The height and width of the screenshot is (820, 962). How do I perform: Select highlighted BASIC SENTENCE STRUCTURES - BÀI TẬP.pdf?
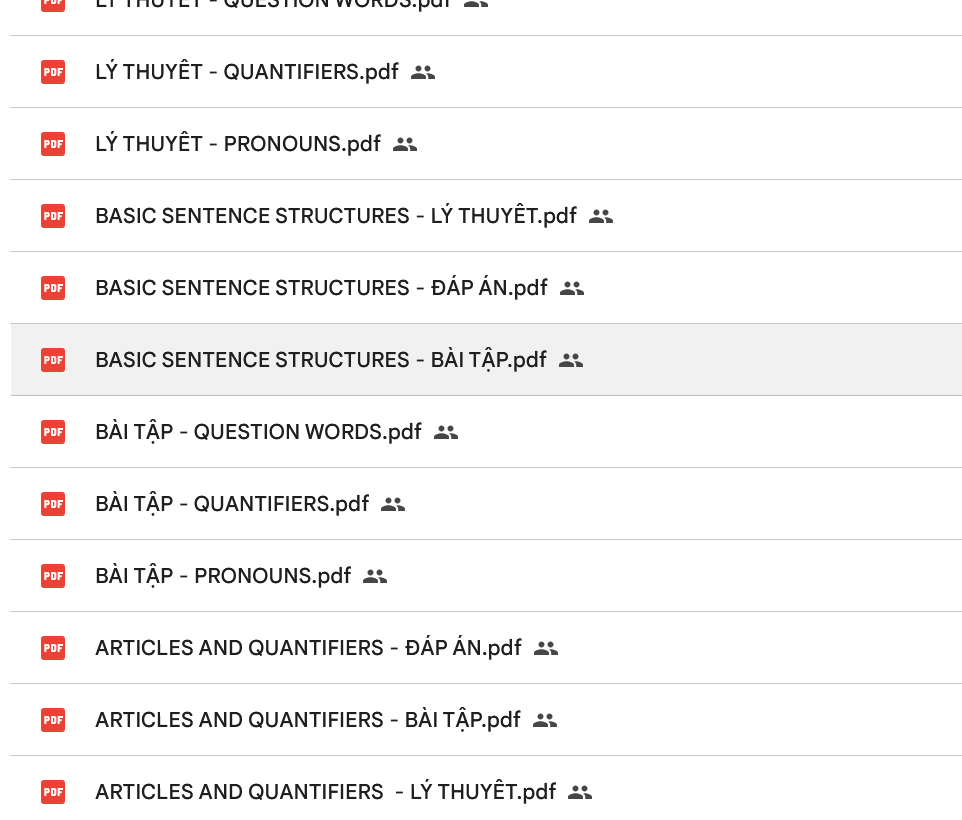click(321, 360)
